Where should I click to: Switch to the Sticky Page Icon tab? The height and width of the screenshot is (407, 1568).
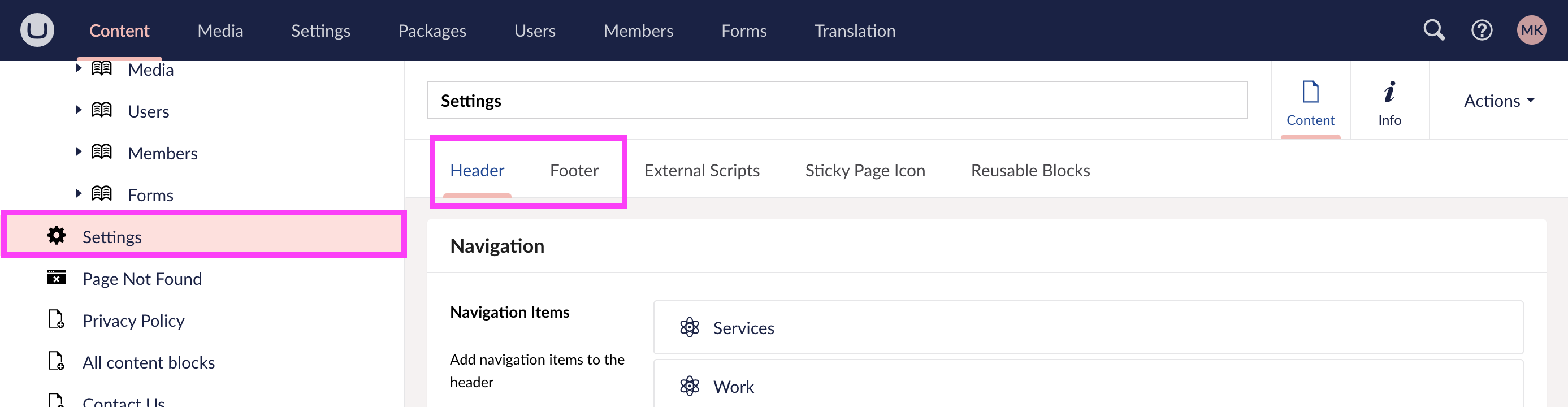coord(865,170)
